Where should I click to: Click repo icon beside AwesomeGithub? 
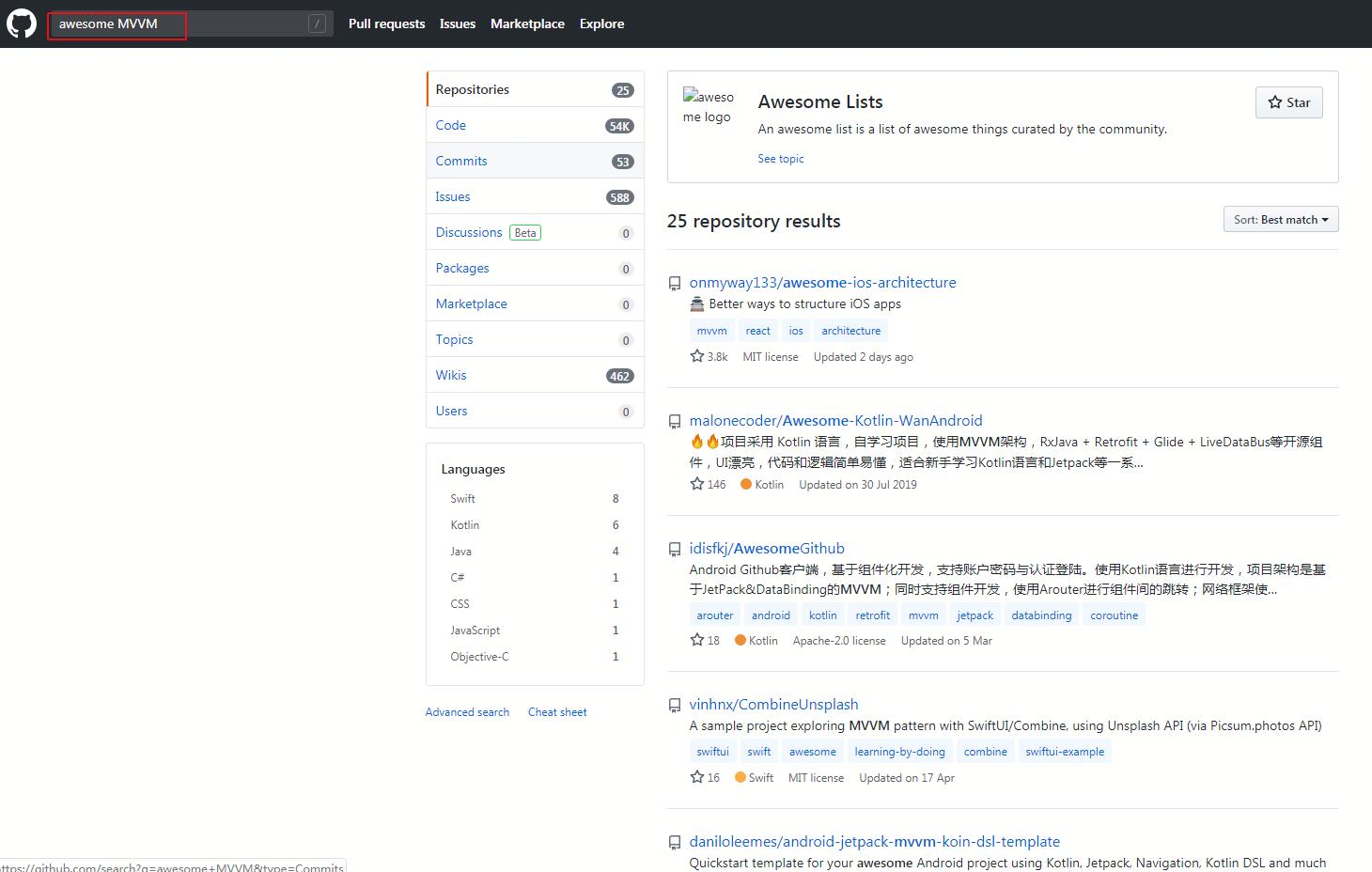674,550
